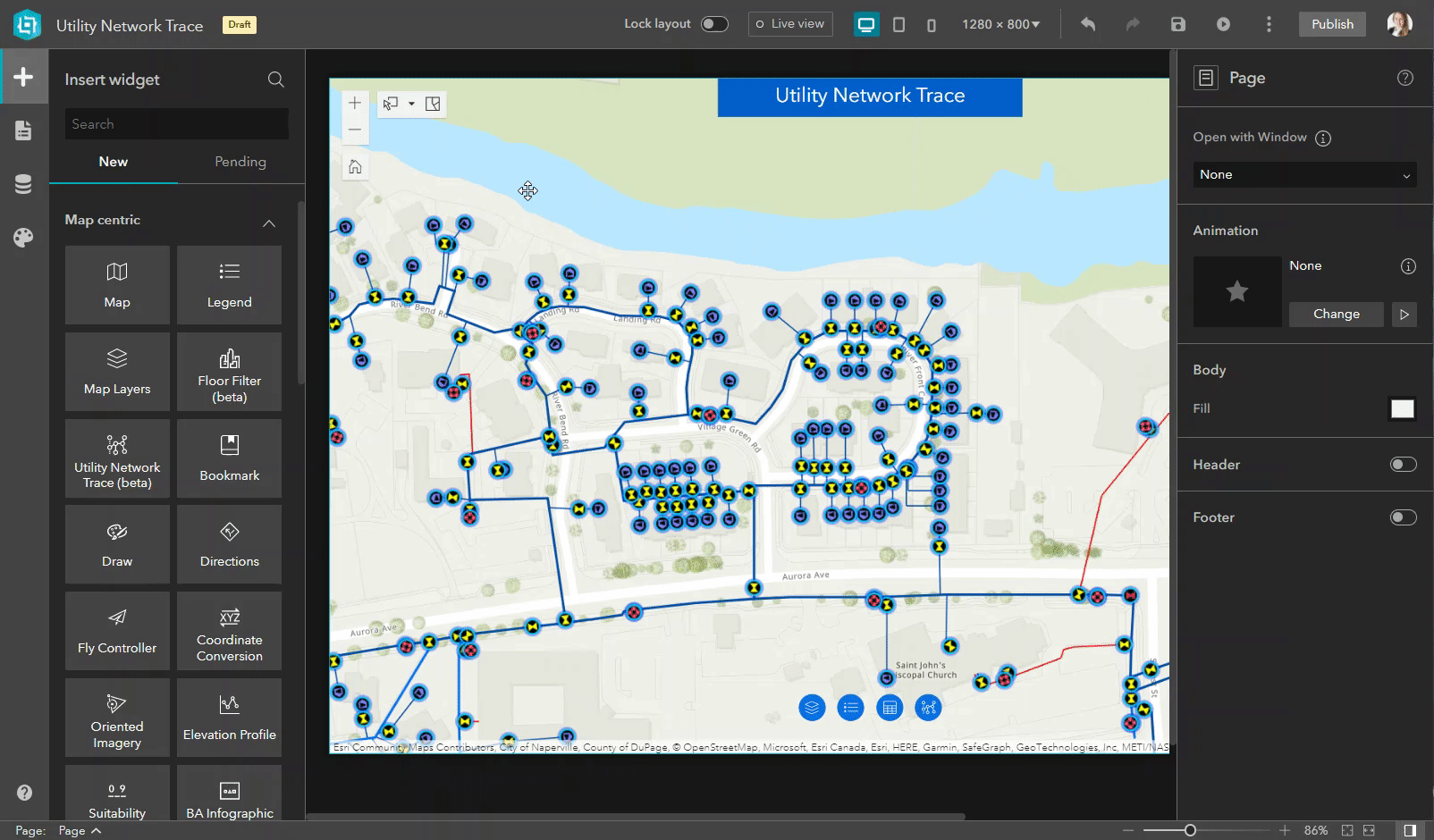Undo the last change
Screen dimensions: 1434x840
[1088, 24]
